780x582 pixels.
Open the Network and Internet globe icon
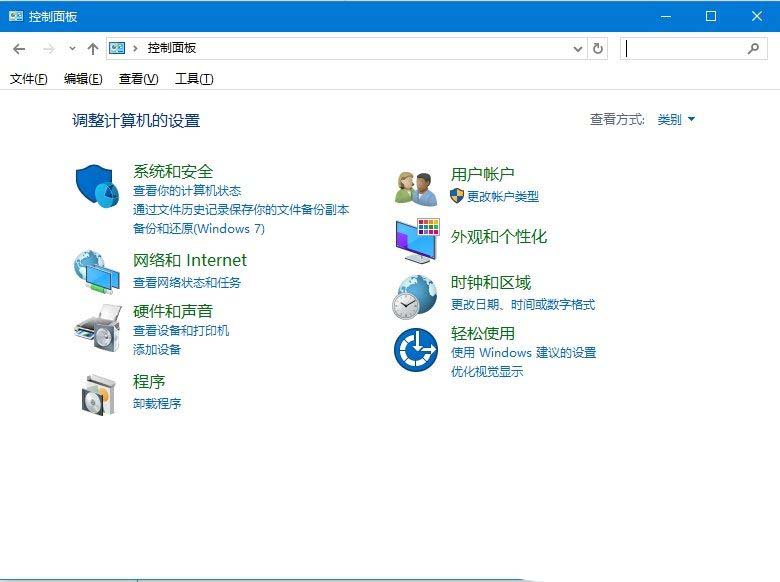(97, 272)
